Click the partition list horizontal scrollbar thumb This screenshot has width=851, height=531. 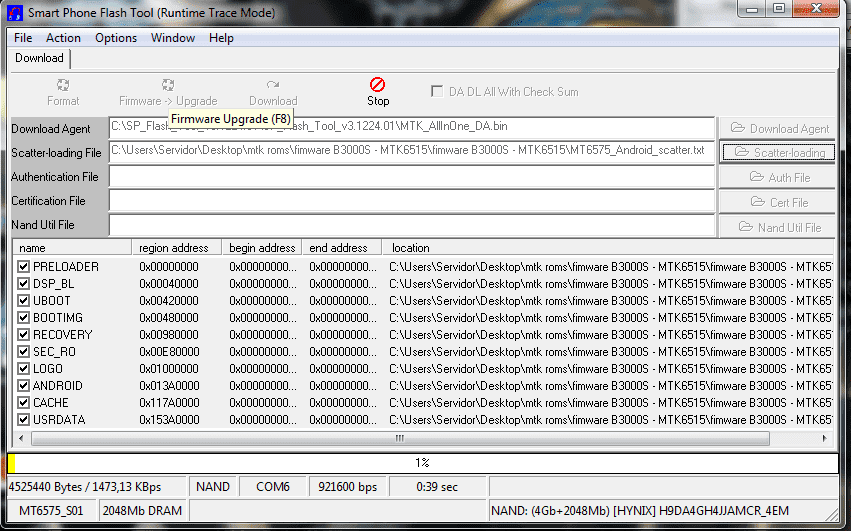(400, 438)
